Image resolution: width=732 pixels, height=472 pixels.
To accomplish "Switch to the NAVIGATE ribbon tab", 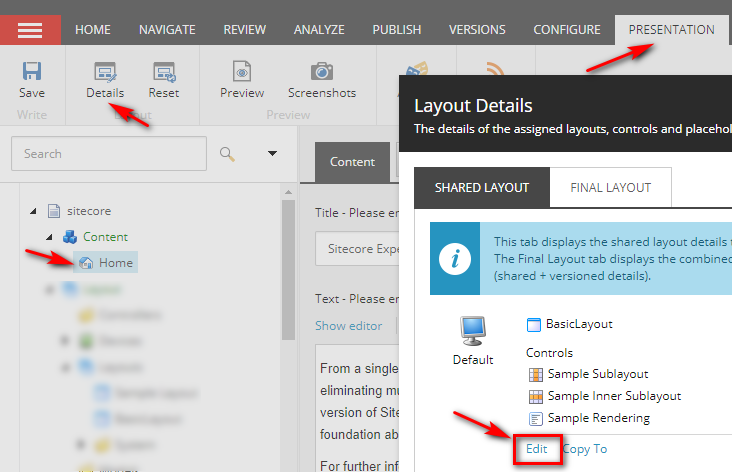I will 167,30.
